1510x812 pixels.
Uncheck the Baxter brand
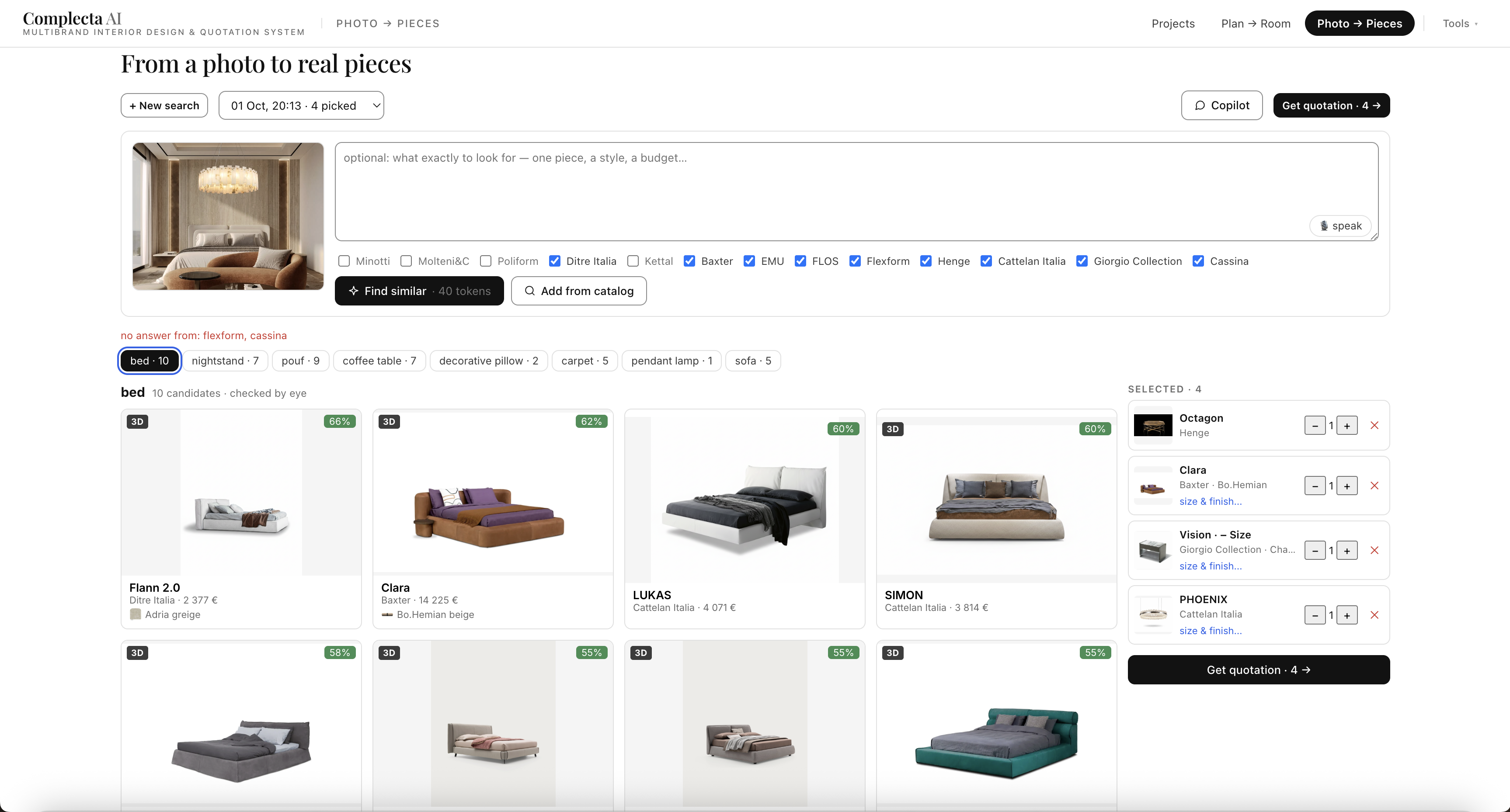tap(689, 261)
